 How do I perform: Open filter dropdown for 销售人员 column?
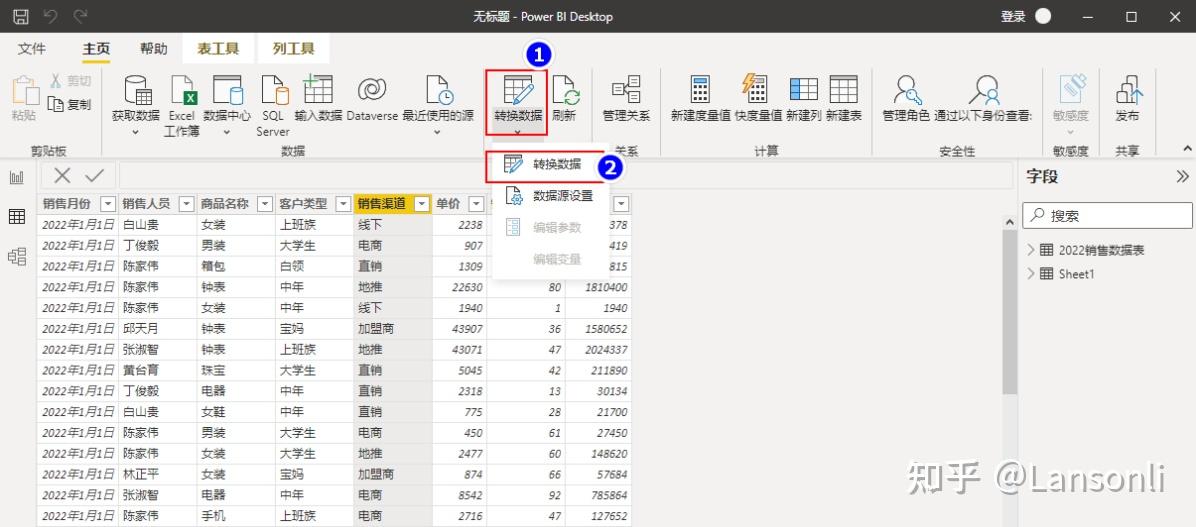point(186,204)
